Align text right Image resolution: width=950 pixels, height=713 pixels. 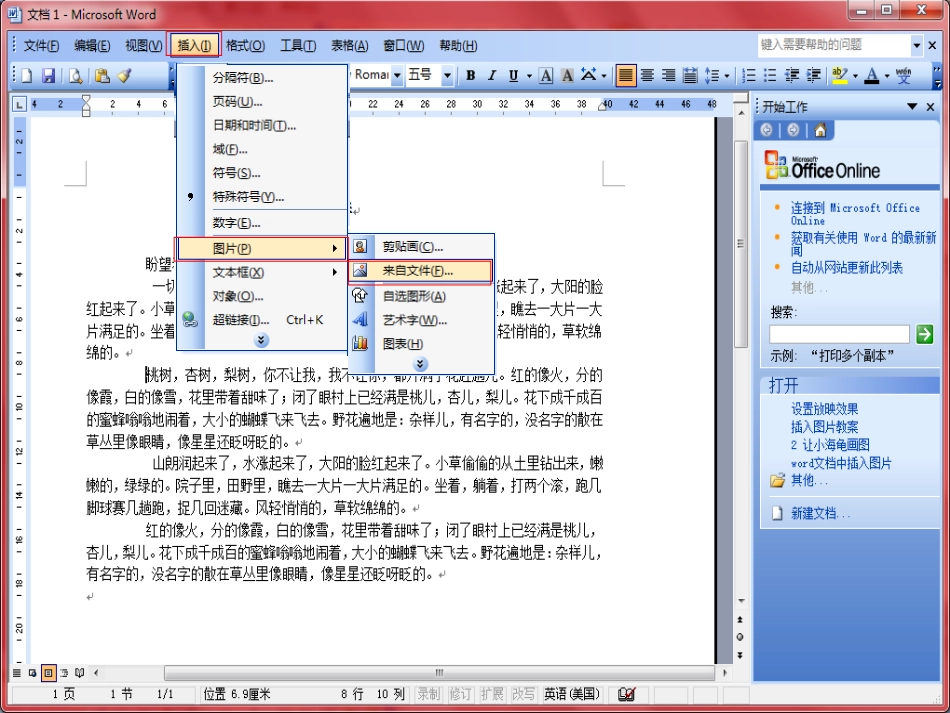[x=668, y=75]
